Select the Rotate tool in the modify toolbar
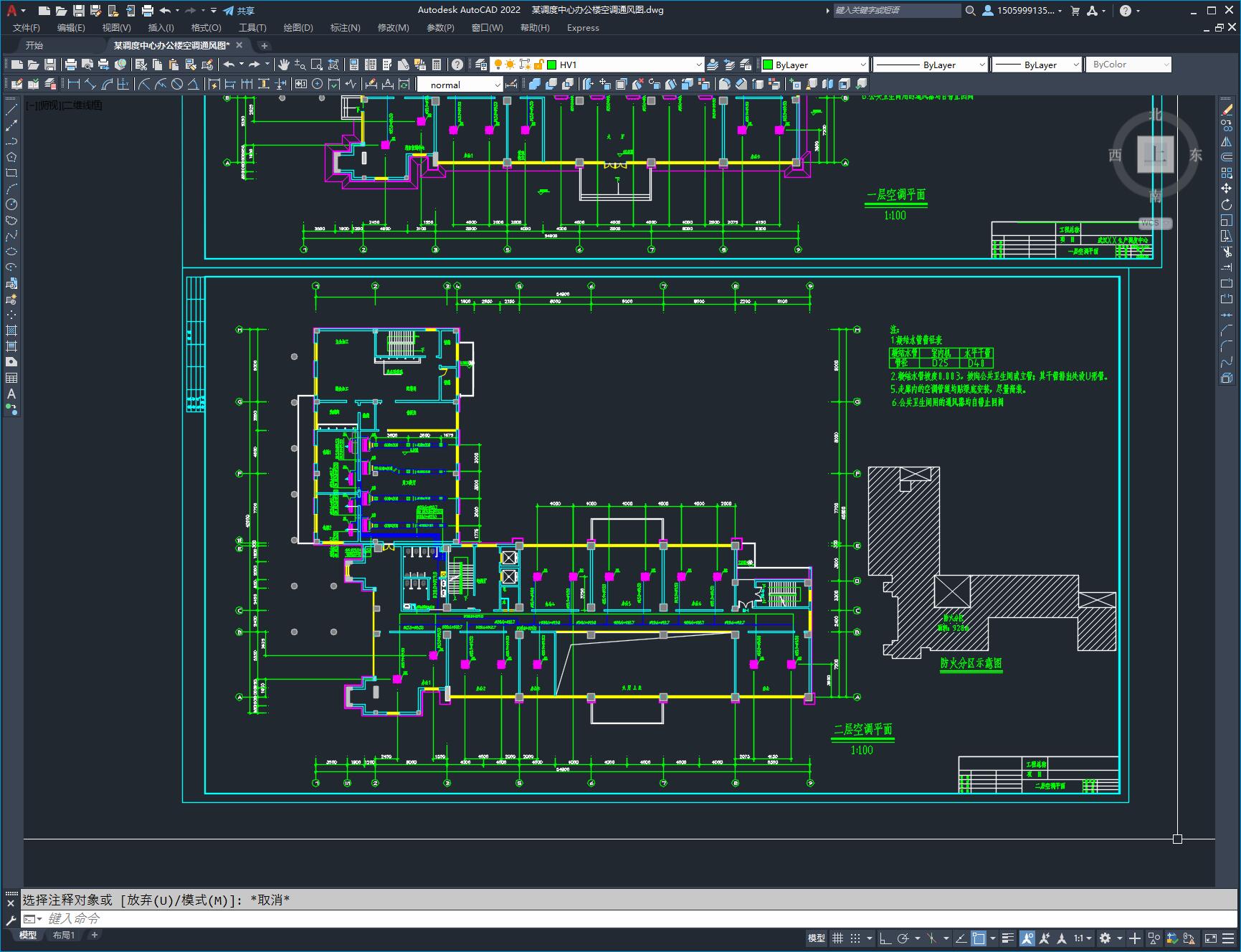Viewport: 1241px width, 952px height. [1227, 204]
